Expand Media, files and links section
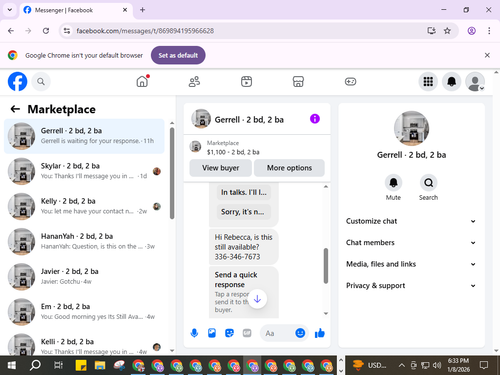Image resolution: width=500 pixels, height=375 pixels. (411, 264)
